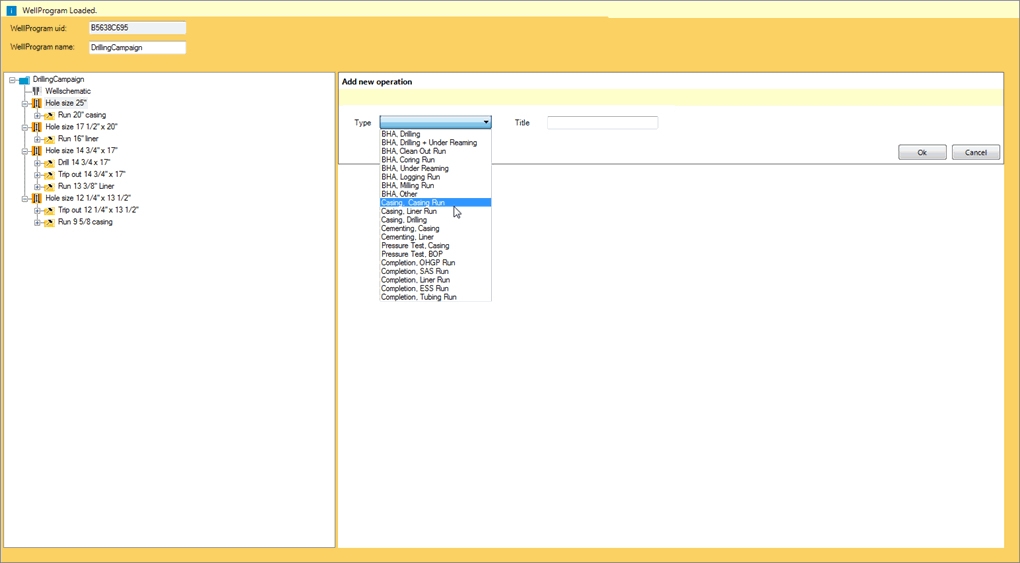The height and width of the screenshot is (563, 1020).
Task: Collapse the Hole size 17 1/2" x 20" node
Action: [x=25, y=127]
